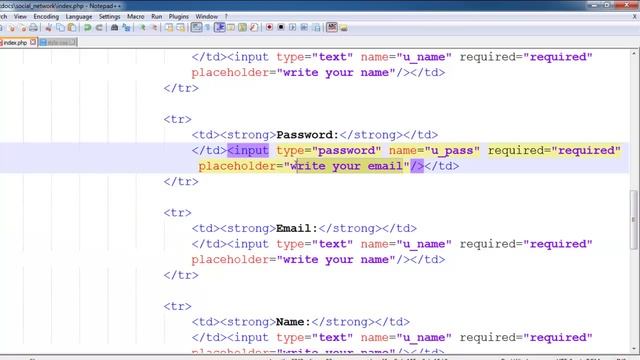Open the Plugins menu
The width and height of the screenshot is (640, 360).
pyautogui.click(x=179, y=17)
